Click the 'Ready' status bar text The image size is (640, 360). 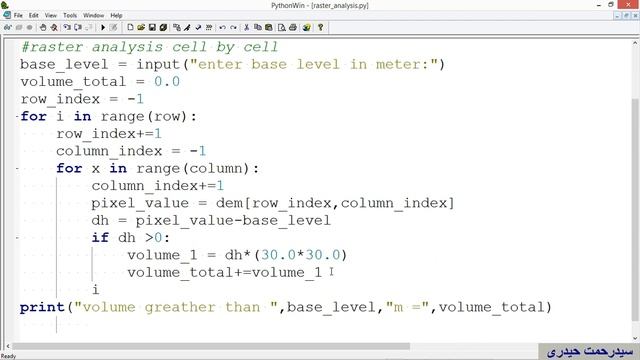point(8,356)
